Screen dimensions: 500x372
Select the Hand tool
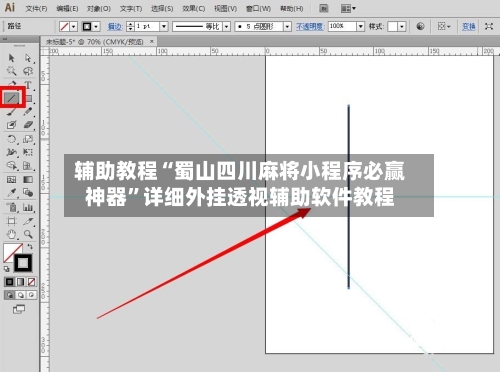pos(11,234)
